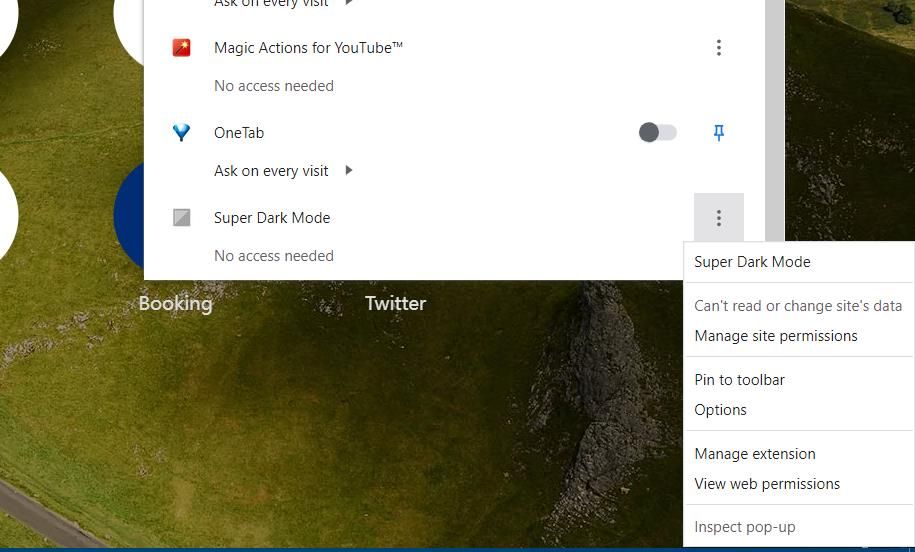Screen dimensions: 915x552
Task: Click 'Magic Actions for YouTube™' extension name
Action: (x=308, y=48)
